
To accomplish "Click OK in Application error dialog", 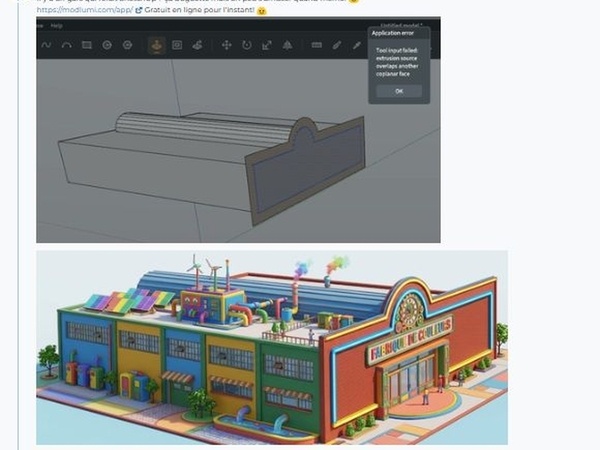I will (x=399, y=91).
